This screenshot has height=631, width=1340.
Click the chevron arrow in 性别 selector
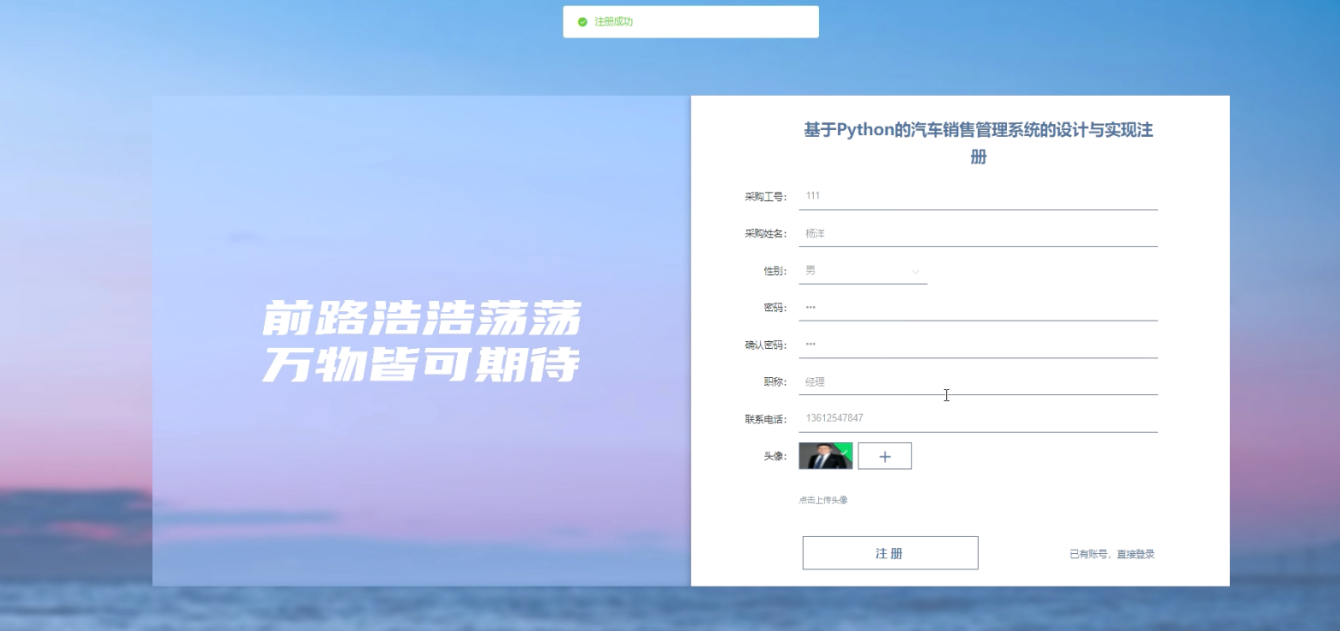[915, 271]
